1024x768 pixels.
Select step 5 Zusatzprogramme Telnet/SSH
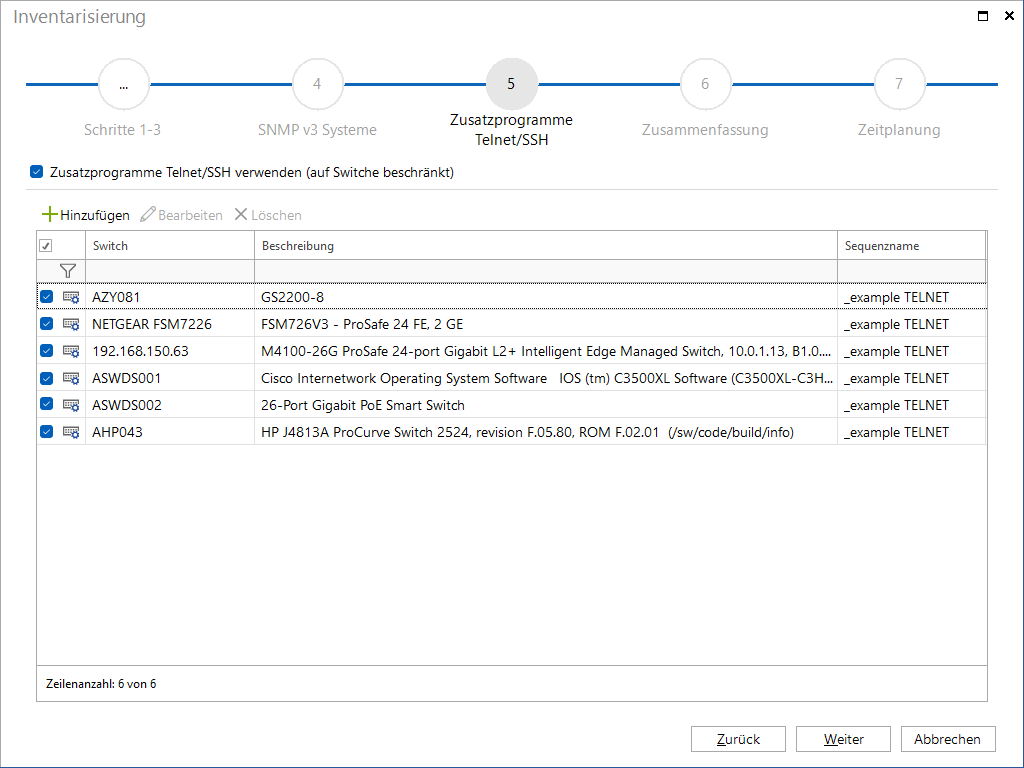coord(511,84)
